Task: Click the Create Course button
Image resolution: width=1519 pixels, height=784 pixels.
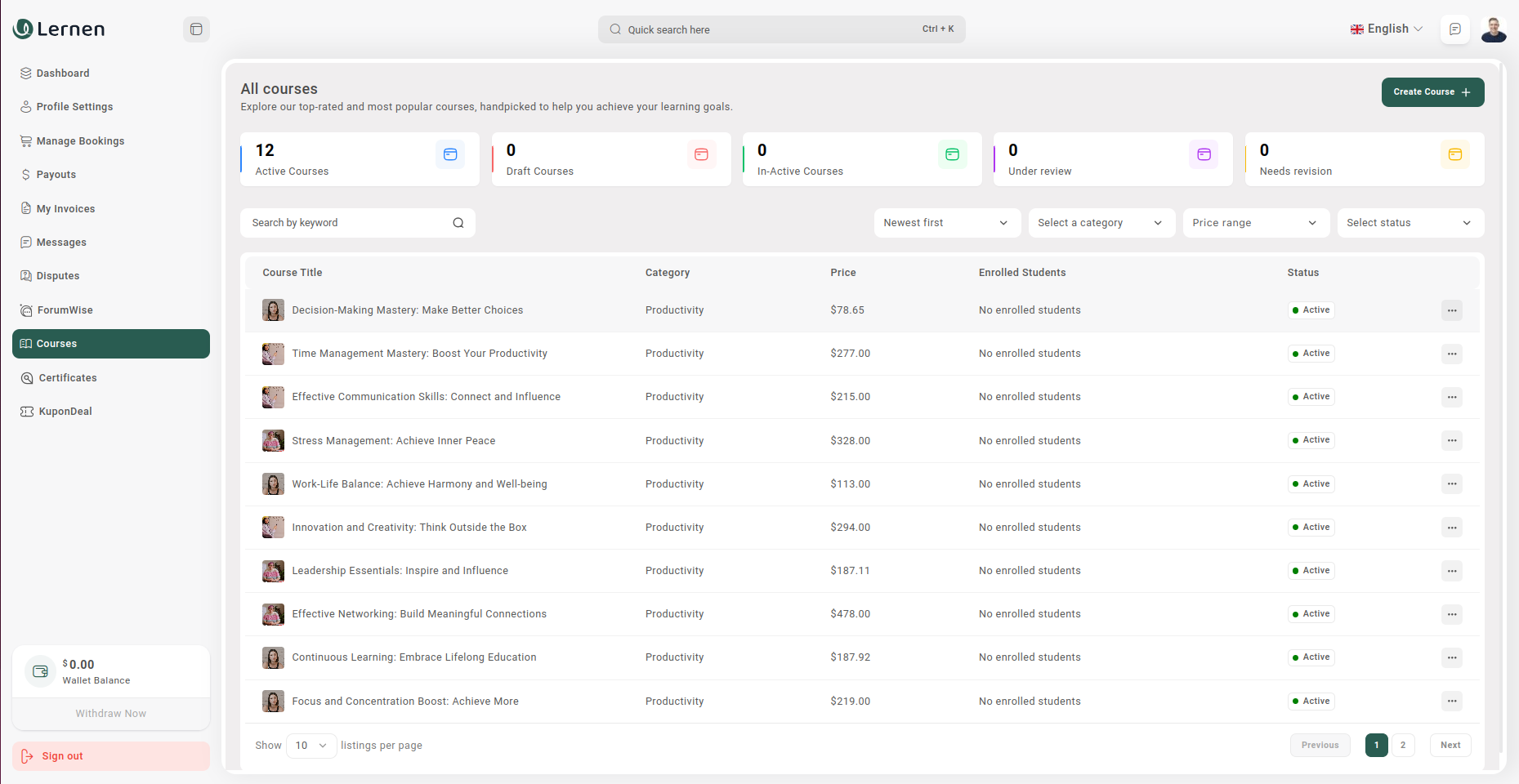Action: (1432, 92)
